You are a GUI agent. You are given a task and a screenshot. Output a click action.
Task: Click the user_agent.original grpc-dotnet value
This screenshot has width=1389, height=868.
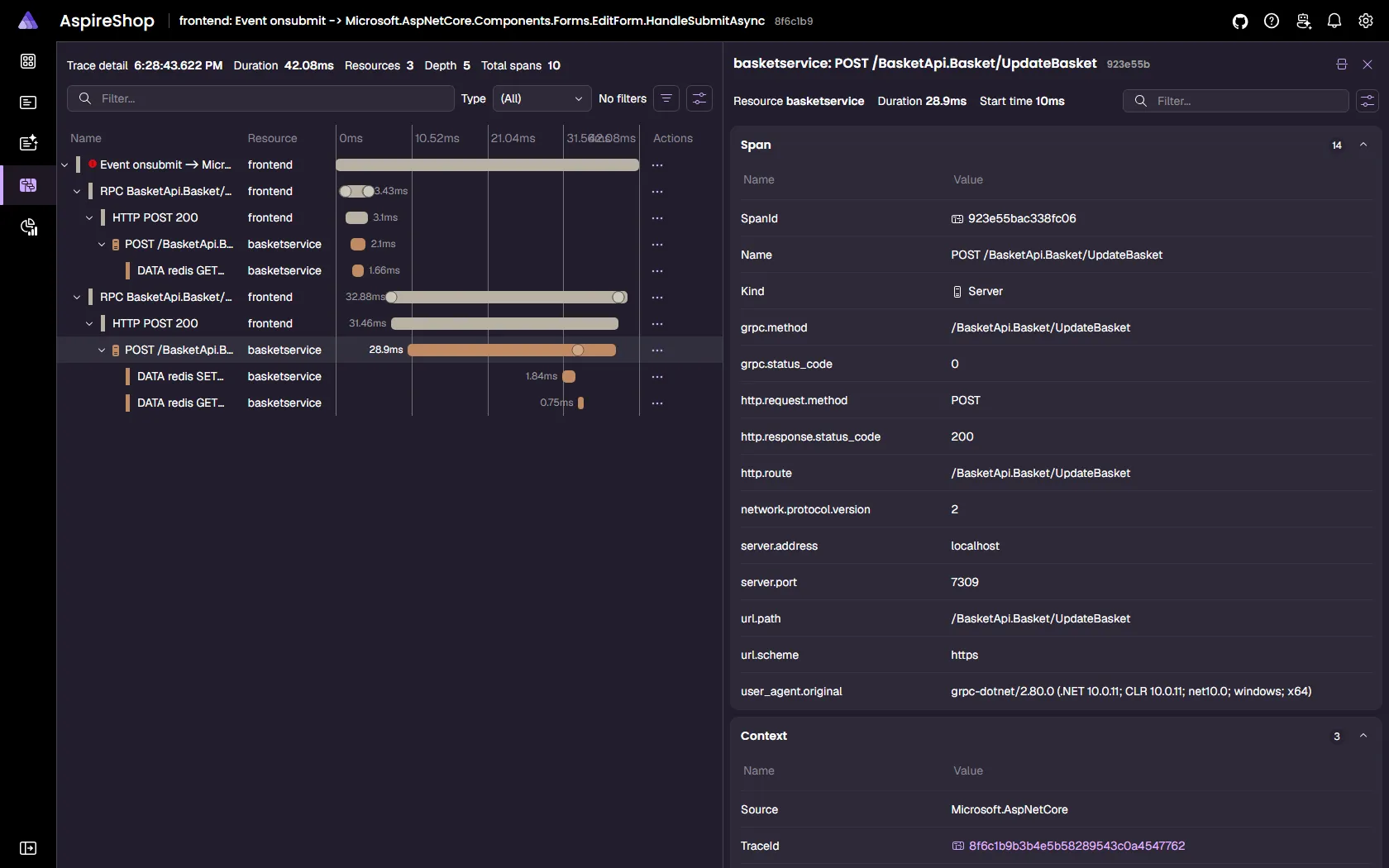tap(1131, 692)
